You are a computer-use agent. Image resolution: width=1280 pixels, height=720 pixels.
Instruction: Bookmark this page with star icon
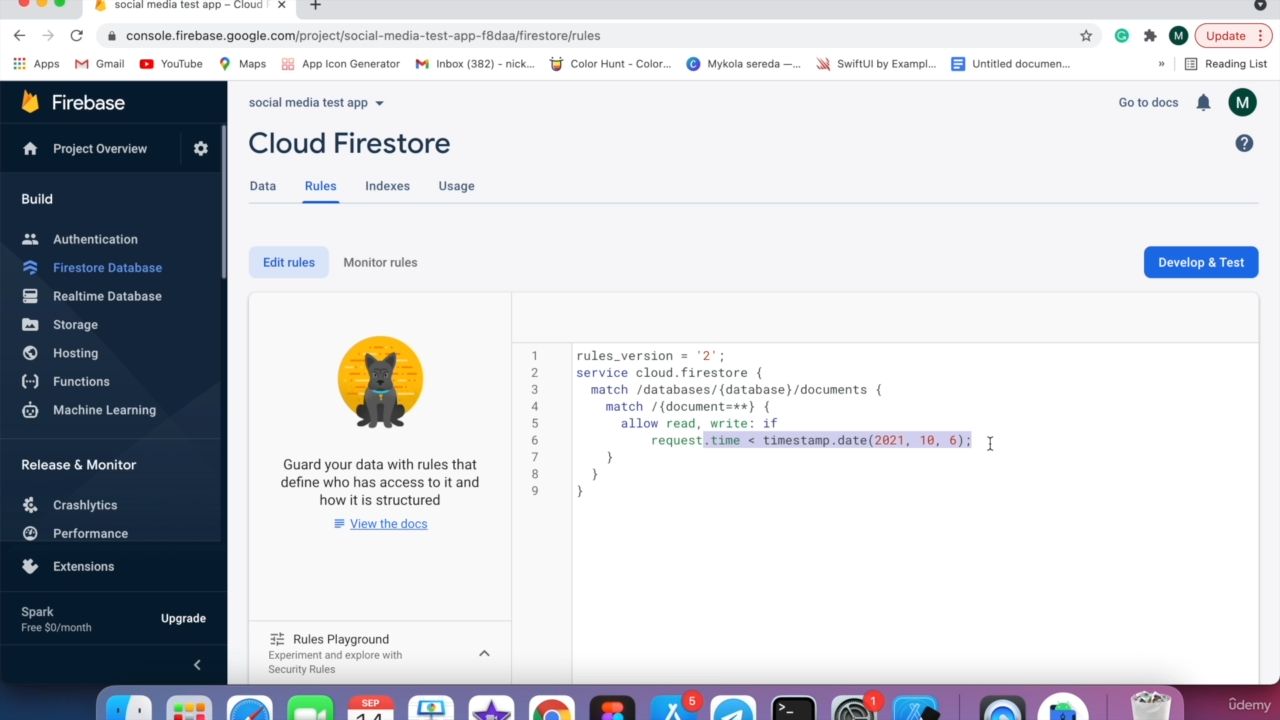pyautogui.click(x=1086, y=35)
